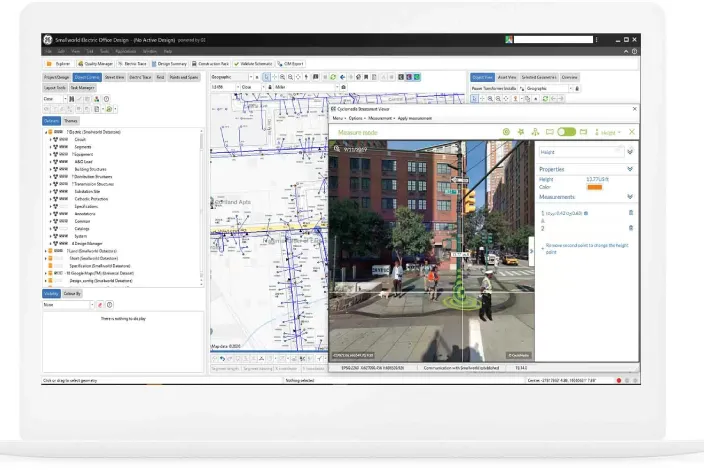The width and height of the screenshot is (704, 470).
Task: Expand the Circuit tree node
Action: pos(50,140)
